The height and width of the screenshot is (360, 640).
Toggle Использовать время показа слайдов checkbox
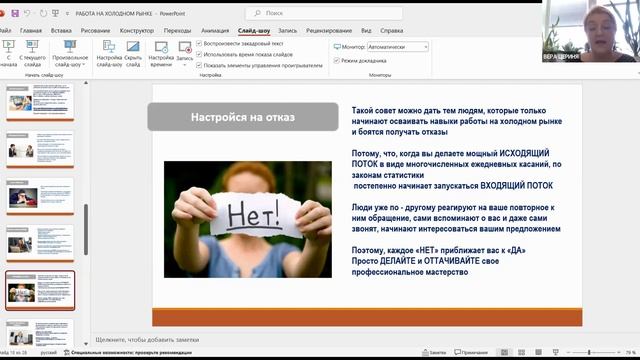click(199, 54)
